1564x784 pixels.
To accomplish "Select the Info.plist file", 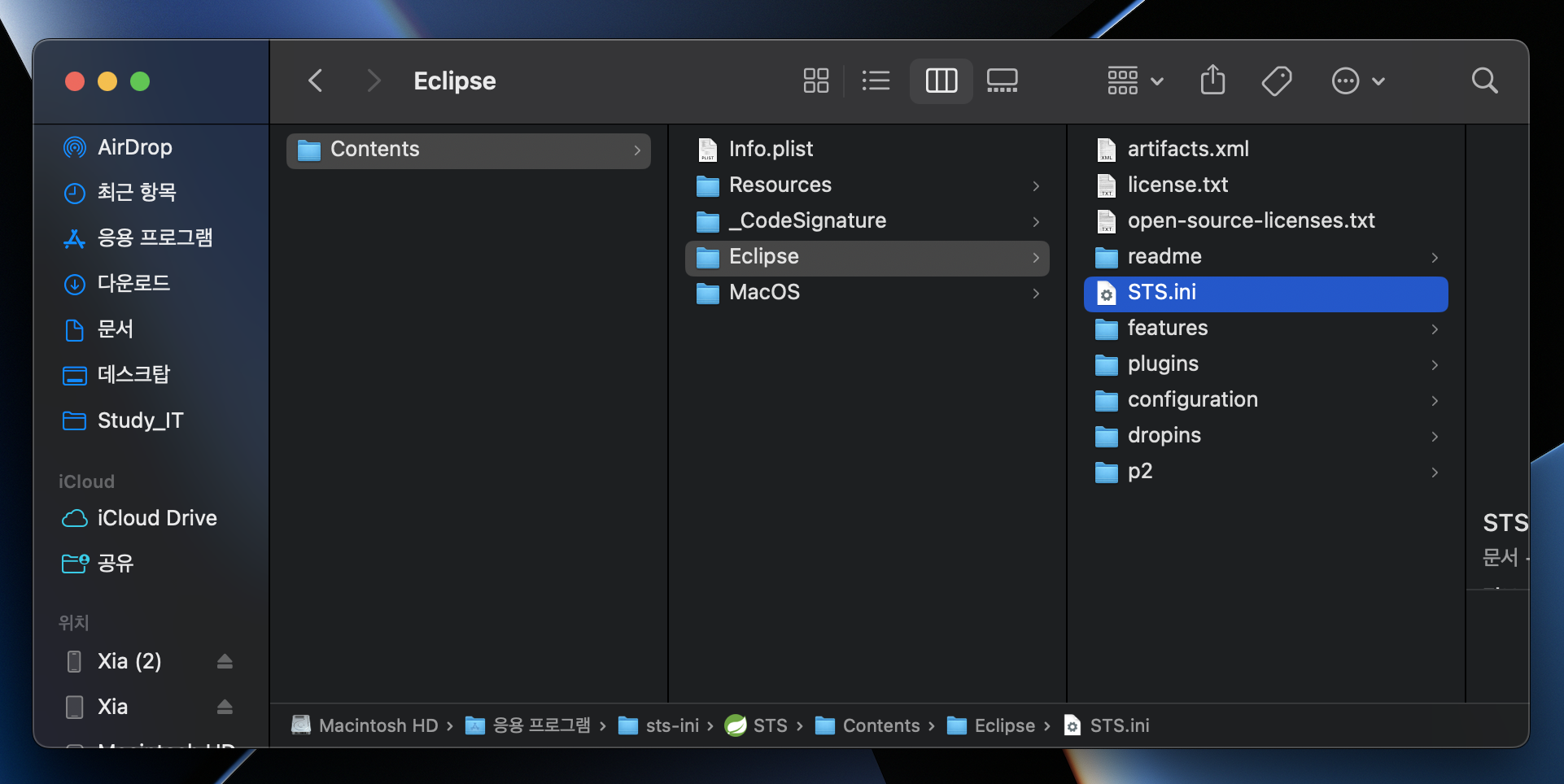I will click(867, 149).
